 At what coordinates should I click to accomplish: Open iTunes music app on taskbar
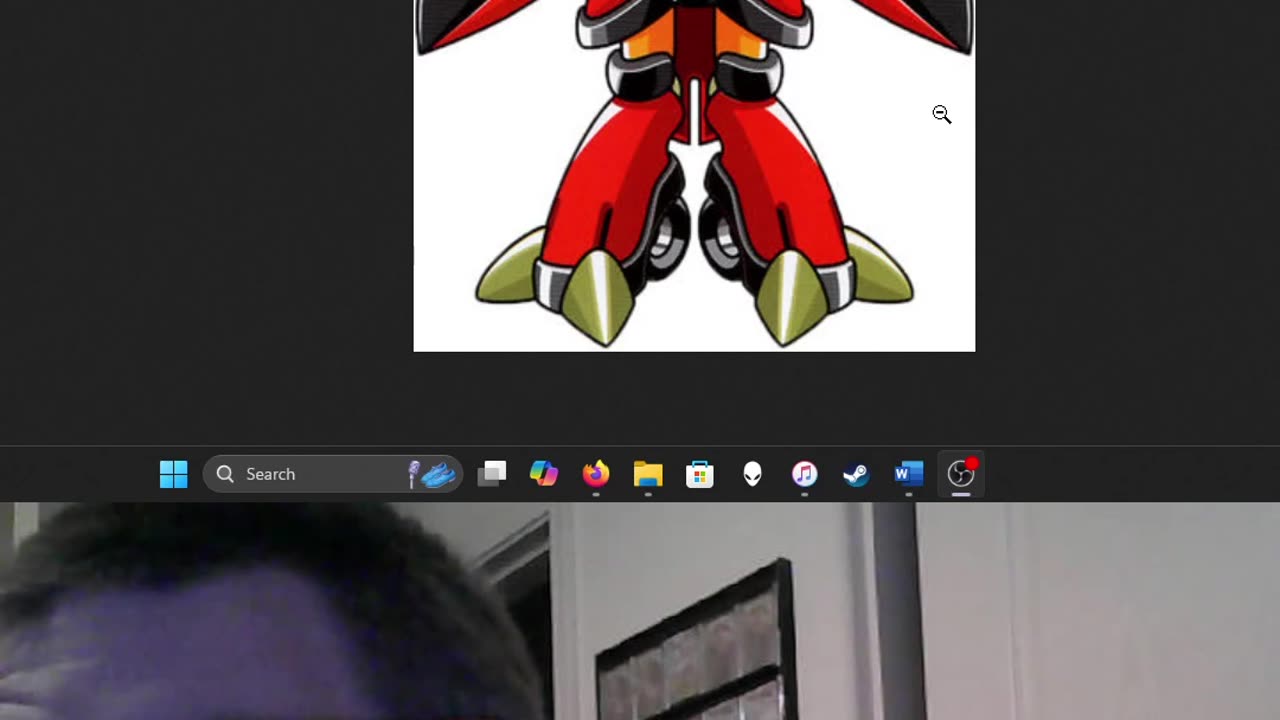coord(804,474)
